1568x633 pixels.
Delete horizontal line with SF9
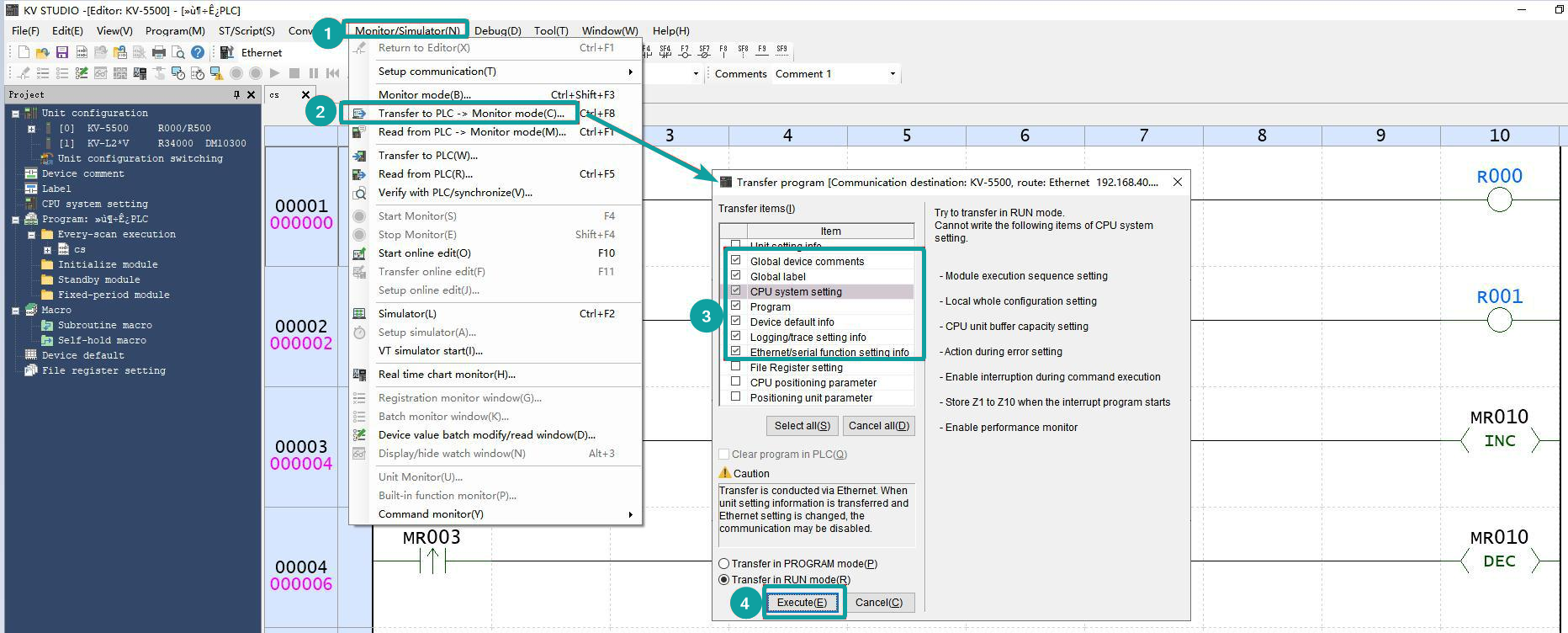coord(781,51)
